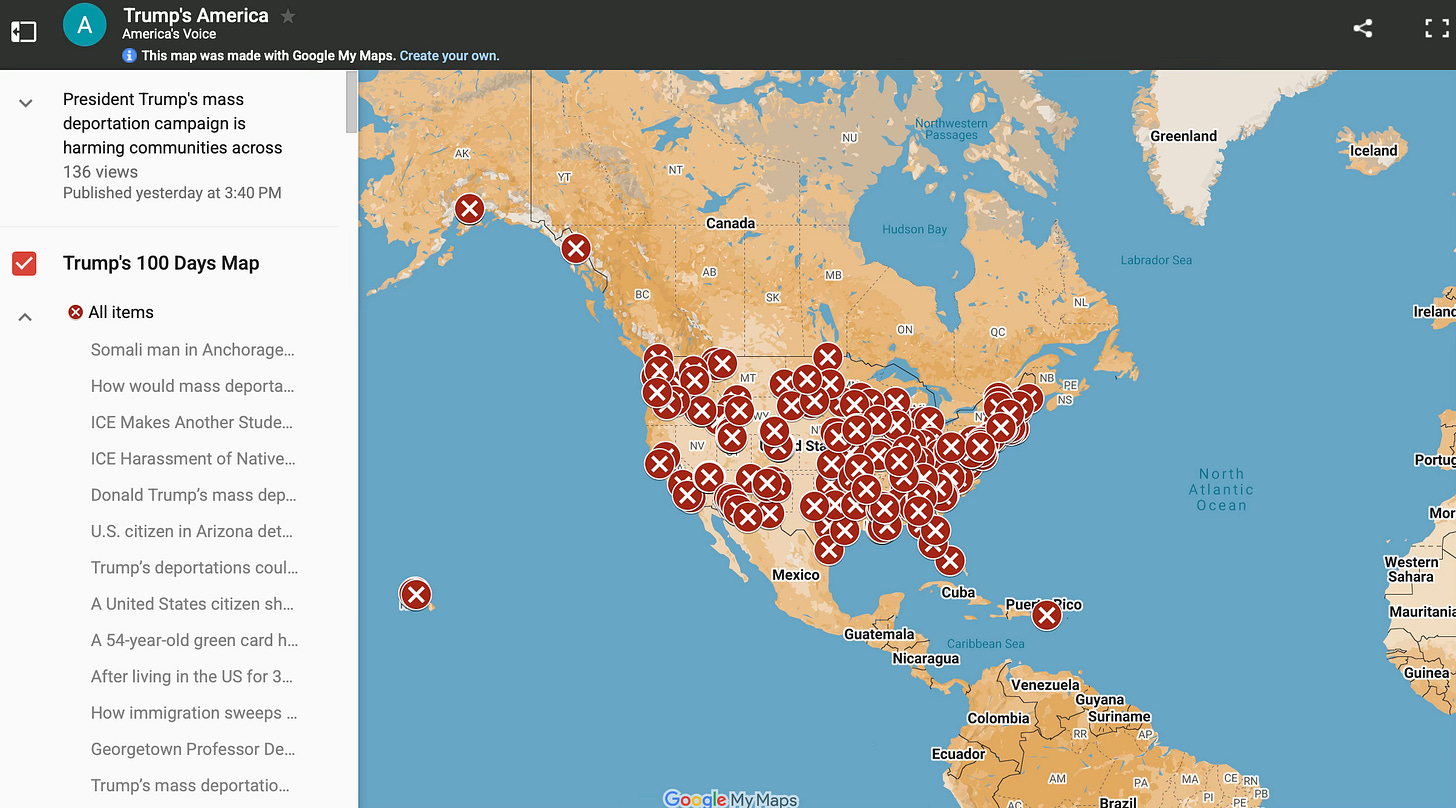Open A 54-year-old green card h... item

(x=194, y=640)
